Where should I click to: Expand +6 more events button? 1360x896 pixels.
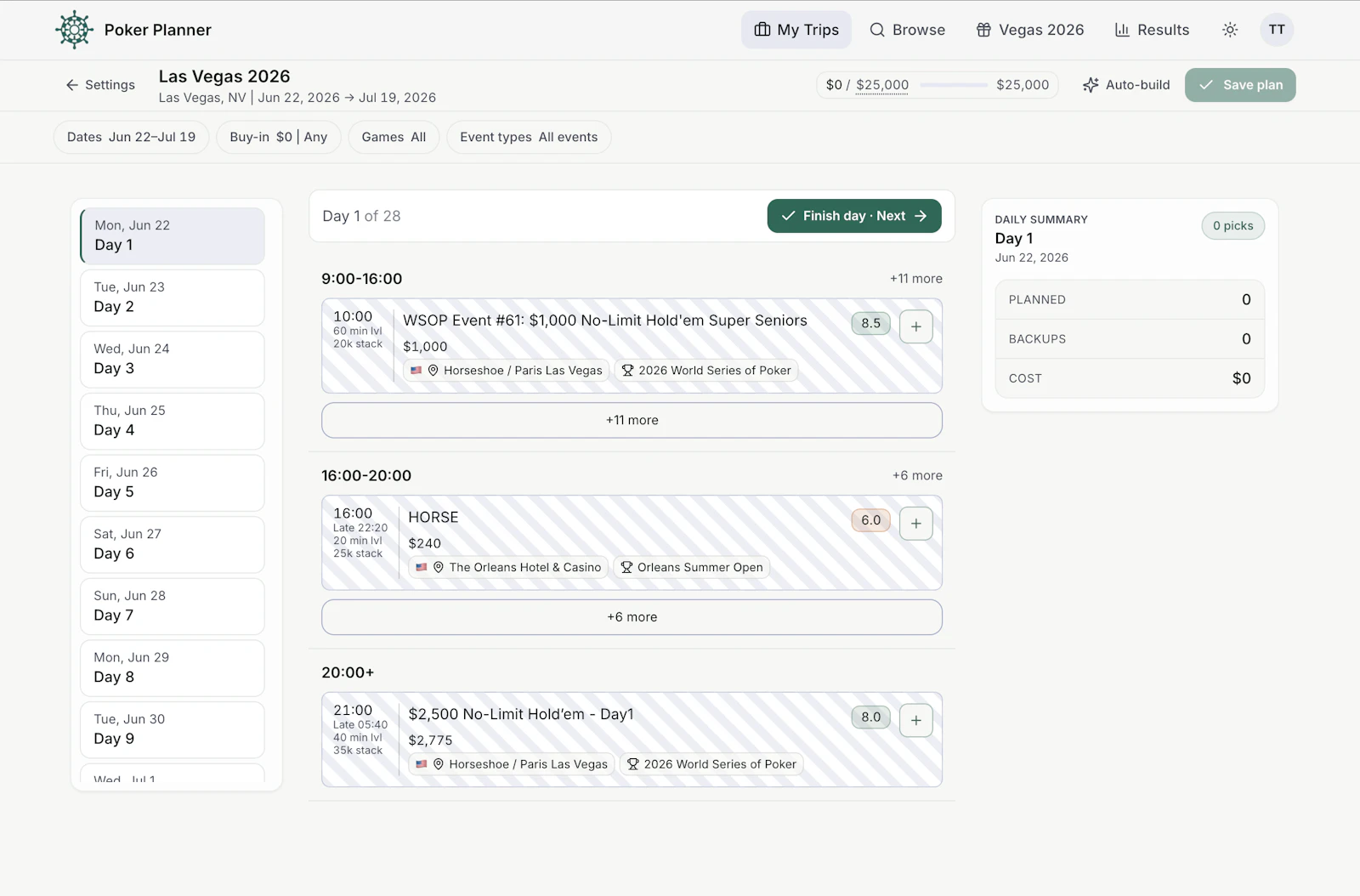pos(632,617)
